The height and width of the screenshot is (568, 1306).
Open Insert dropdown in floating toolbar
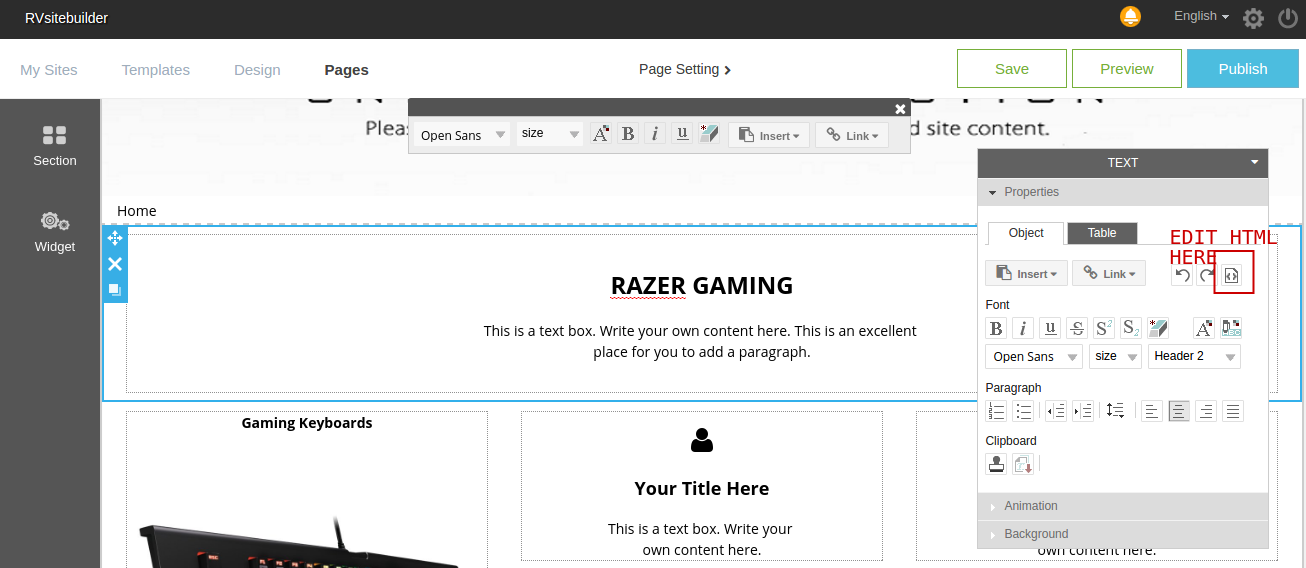[769, 135]
